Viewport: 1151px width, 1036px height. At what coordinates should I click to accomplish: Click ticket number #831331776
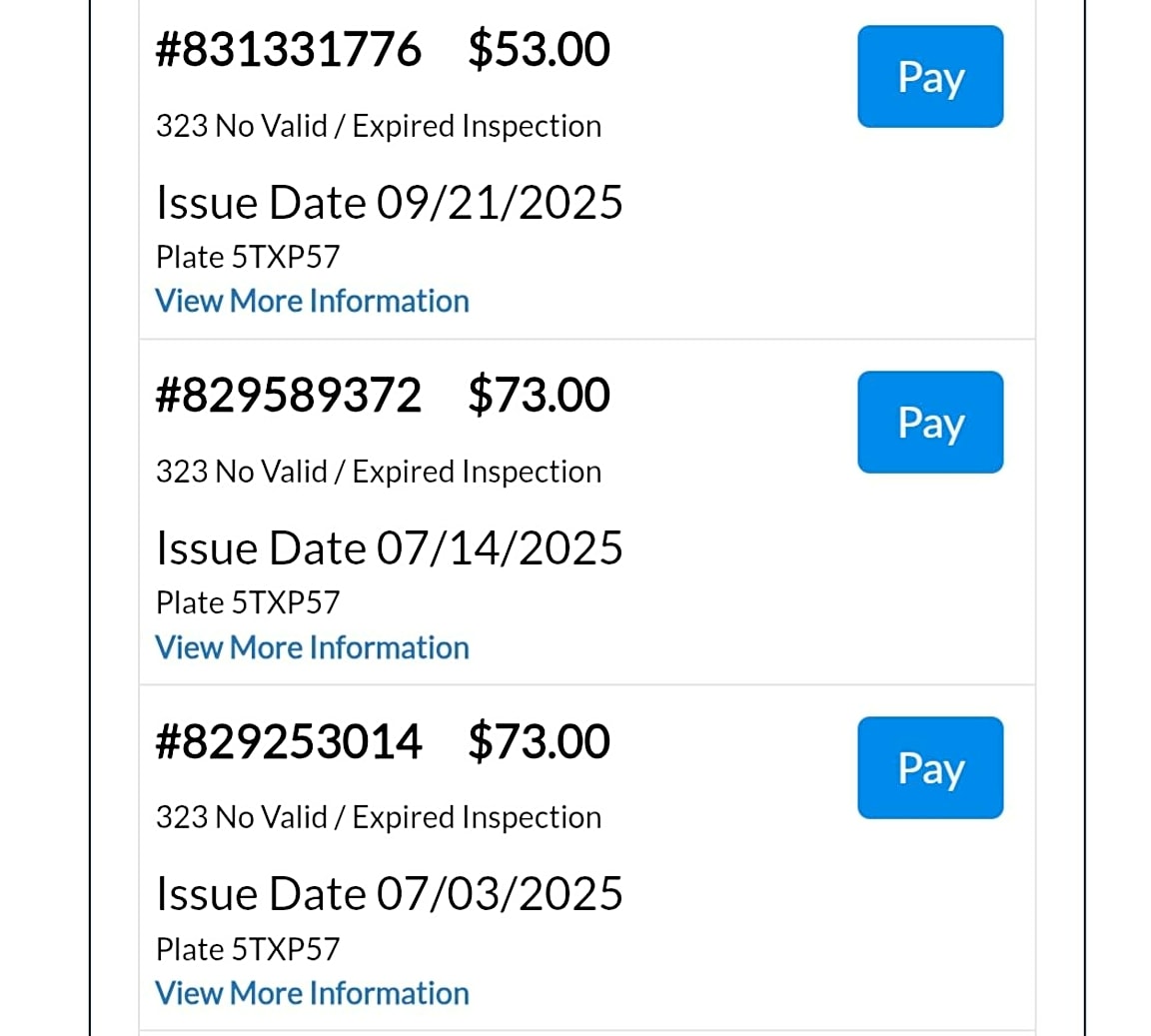coord(289,50)
